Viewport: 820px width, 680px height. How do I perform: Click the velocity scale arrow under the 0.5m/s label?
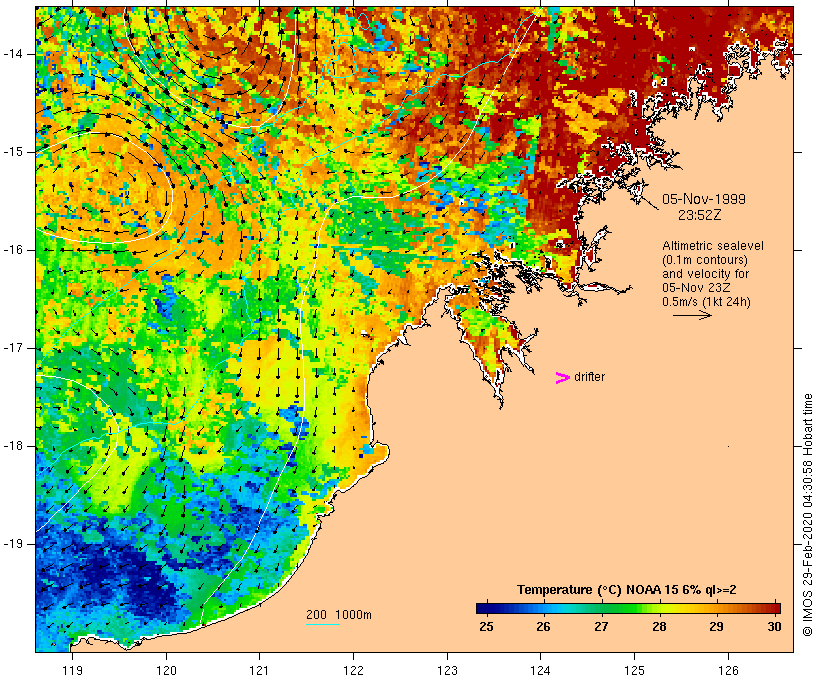tap(692, 315)
